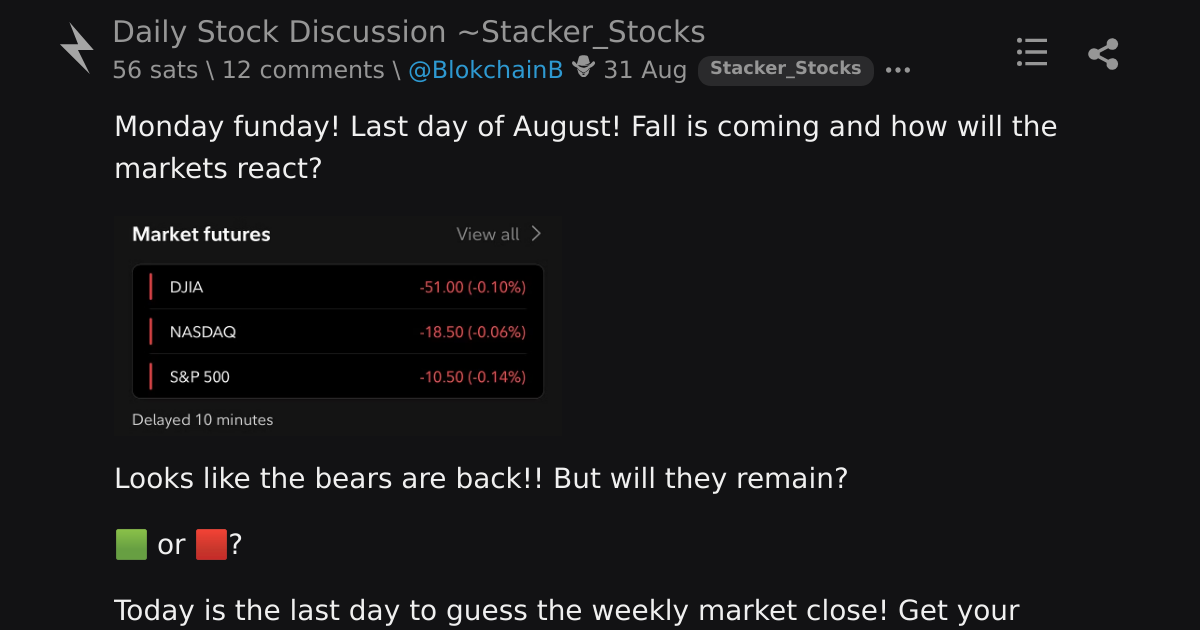Click the share icon
1200x630 pixels.
pos(1103,53)
